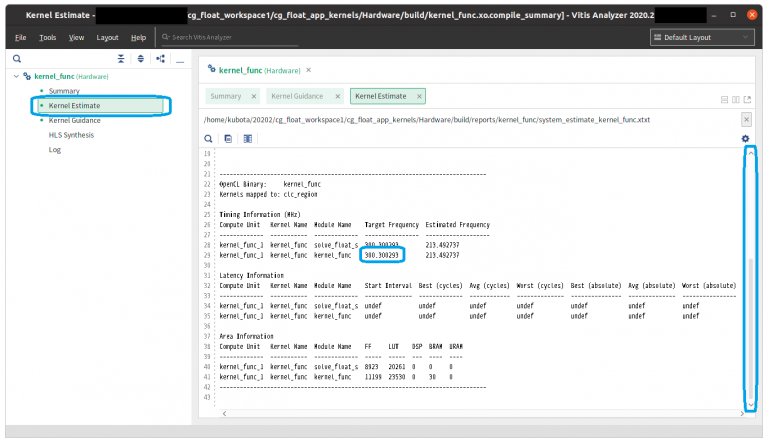The image size is (768, 443).
Task: Click the hierarchy view icon in the left panel
Action: (x=160, y=59)
